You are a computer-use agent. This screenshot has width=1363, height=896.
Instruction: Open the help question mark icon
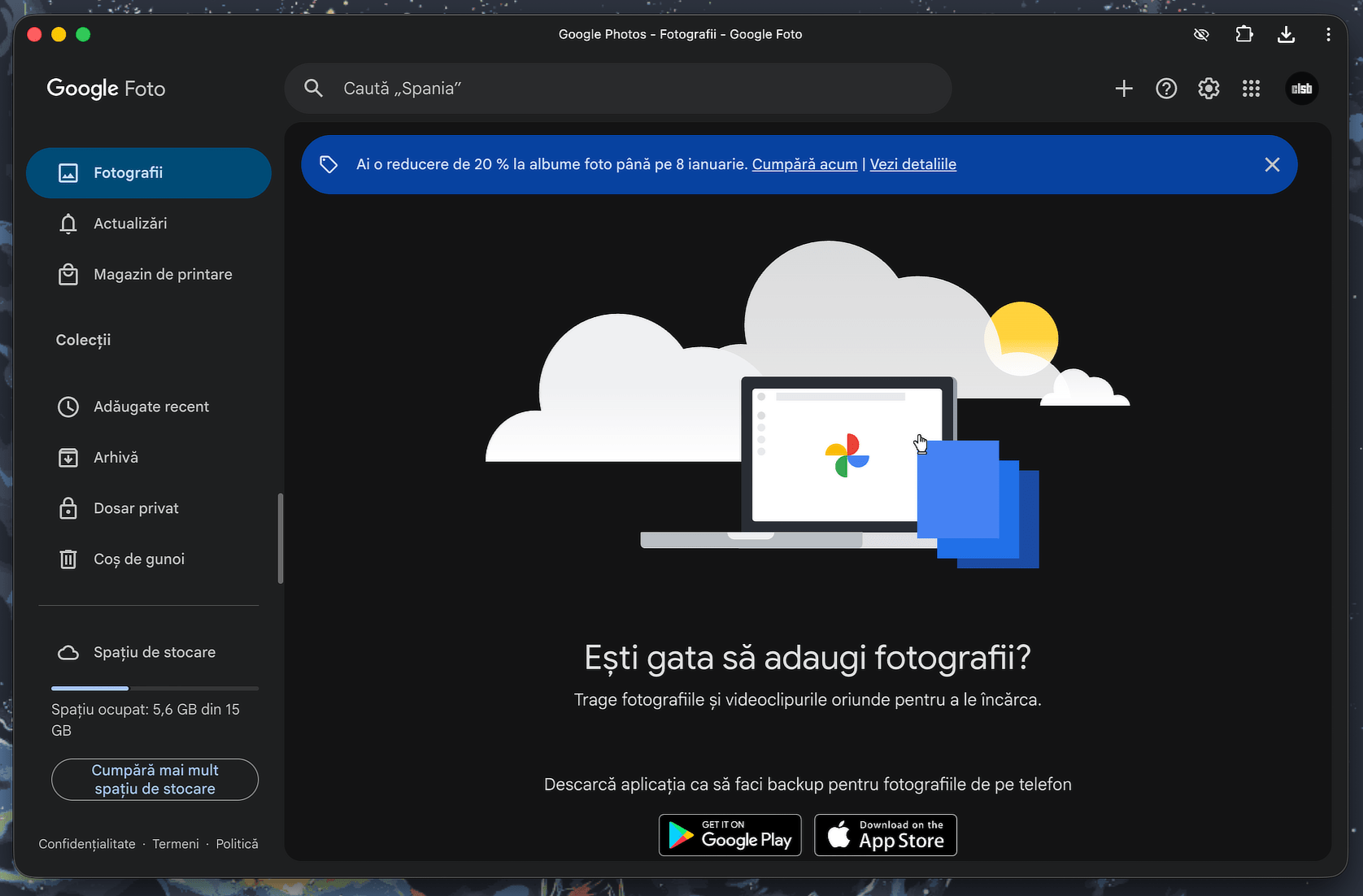pos(1166,89)
